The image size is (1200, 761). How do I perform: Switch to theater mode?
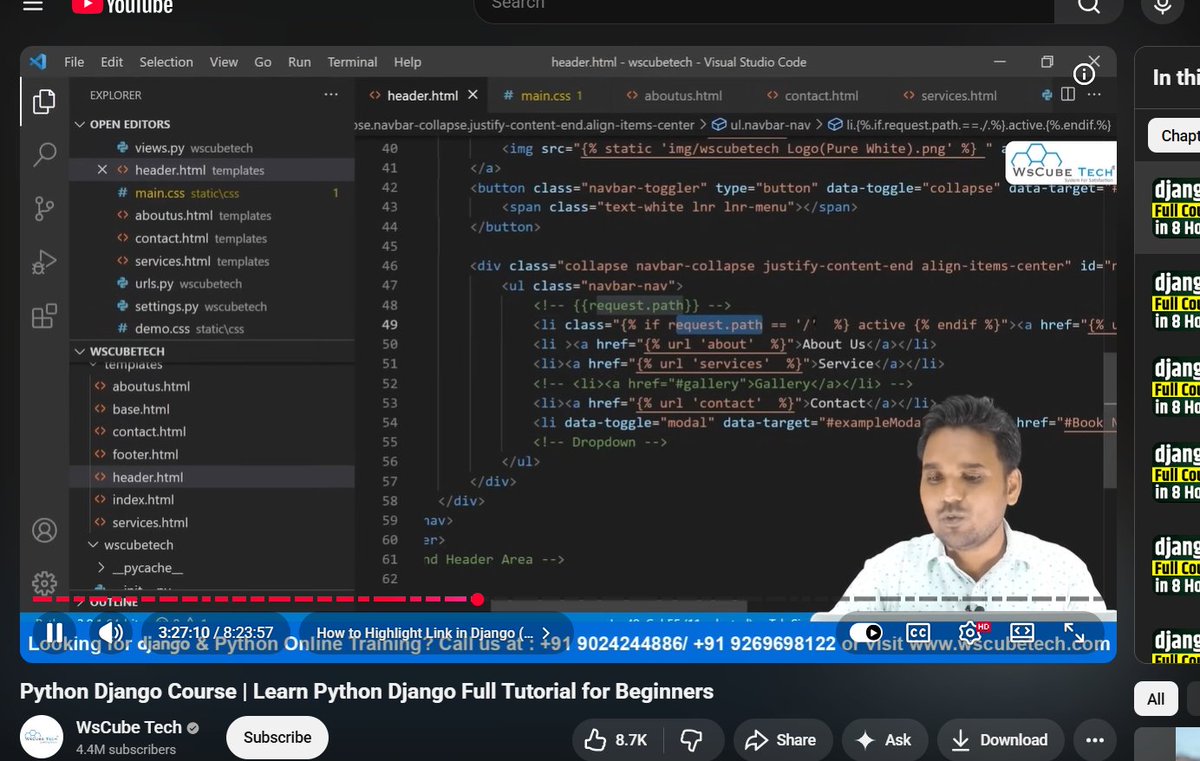1021,632
